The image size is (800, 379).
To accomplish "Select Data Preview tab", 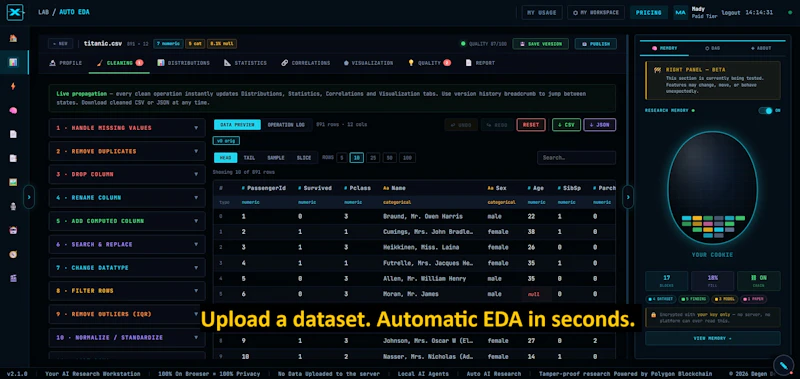I will pos(237,125).
